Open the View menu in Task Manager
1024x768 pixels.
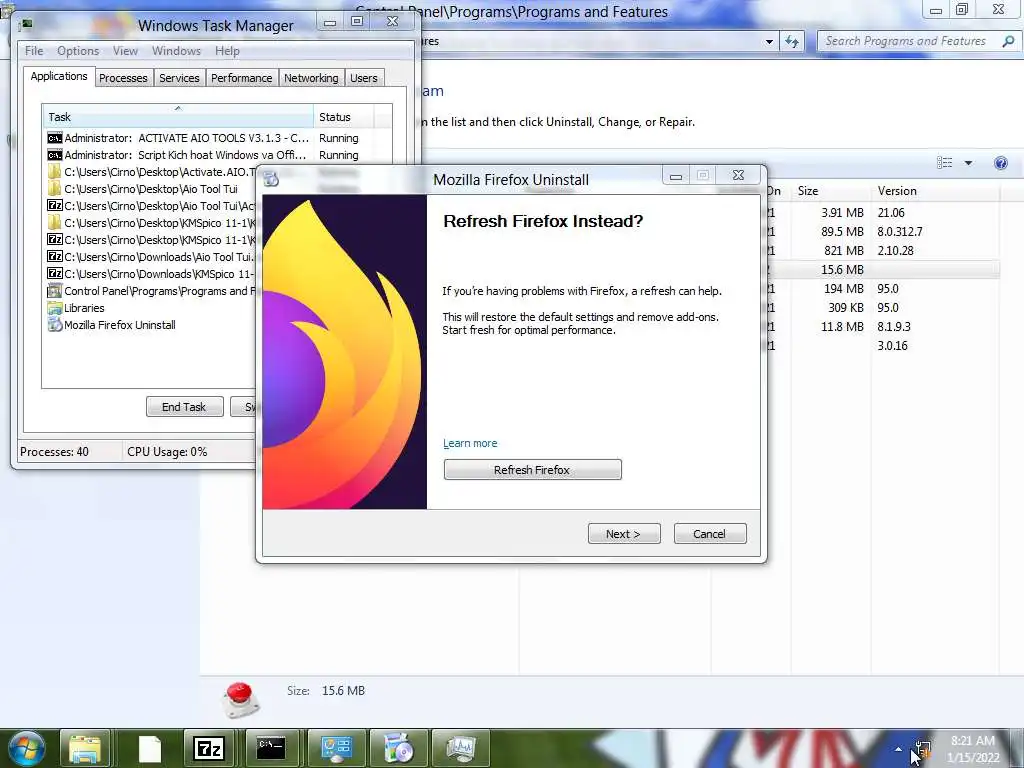coord(125,51)
